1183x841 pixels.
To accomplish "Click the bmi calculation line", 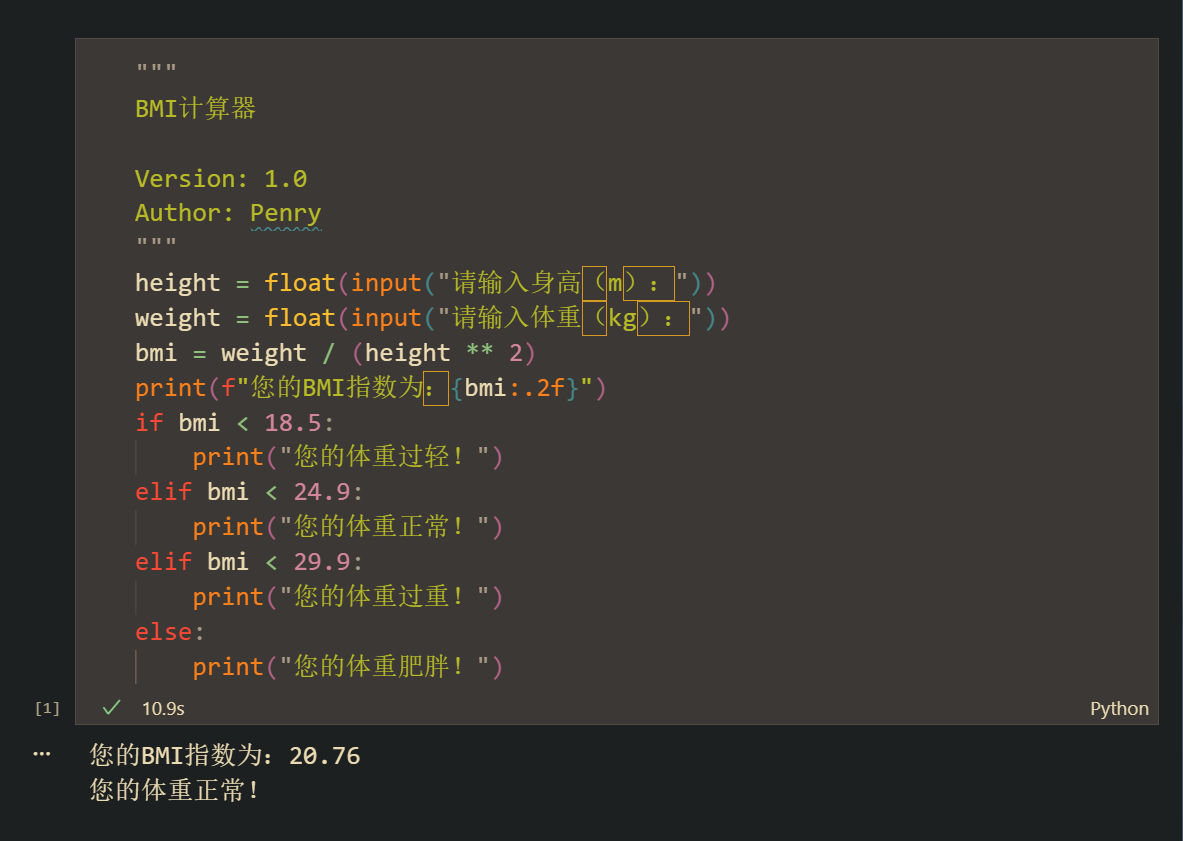I will [x=300, y=352].
